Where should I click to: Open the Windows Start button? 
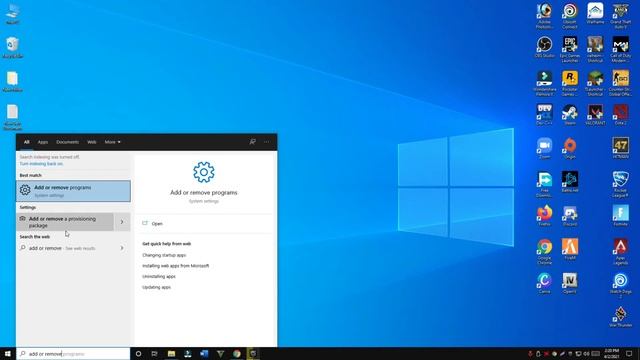8,353
